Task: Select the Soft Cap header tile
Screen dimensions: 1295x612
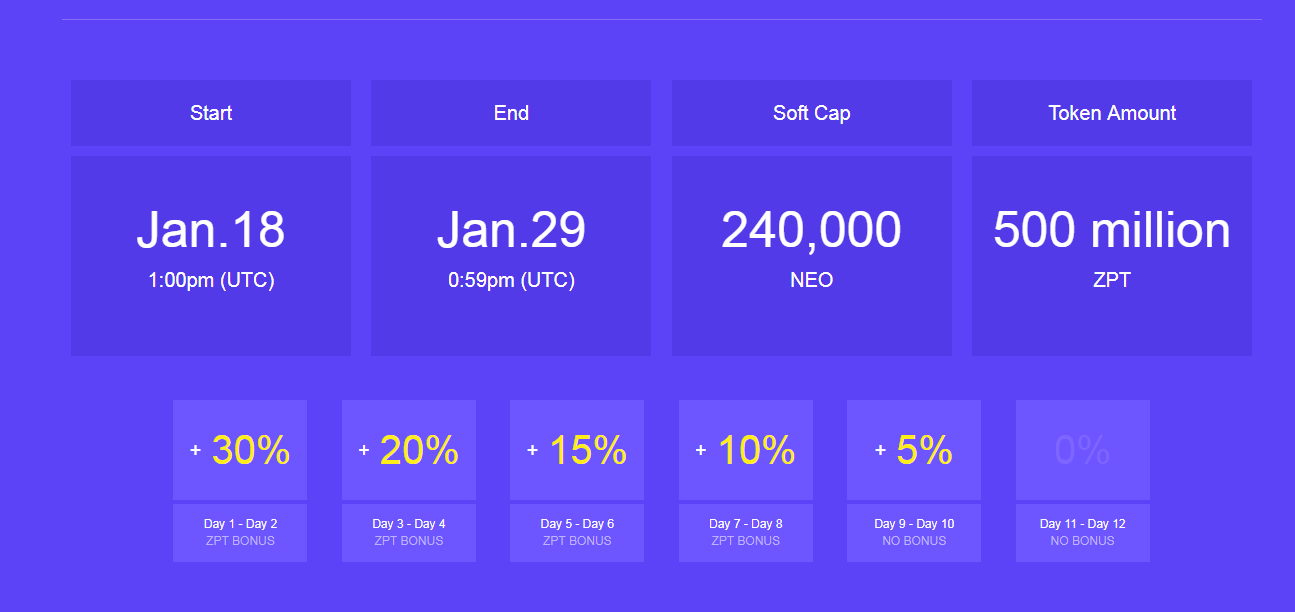Action: pos(812,113)
